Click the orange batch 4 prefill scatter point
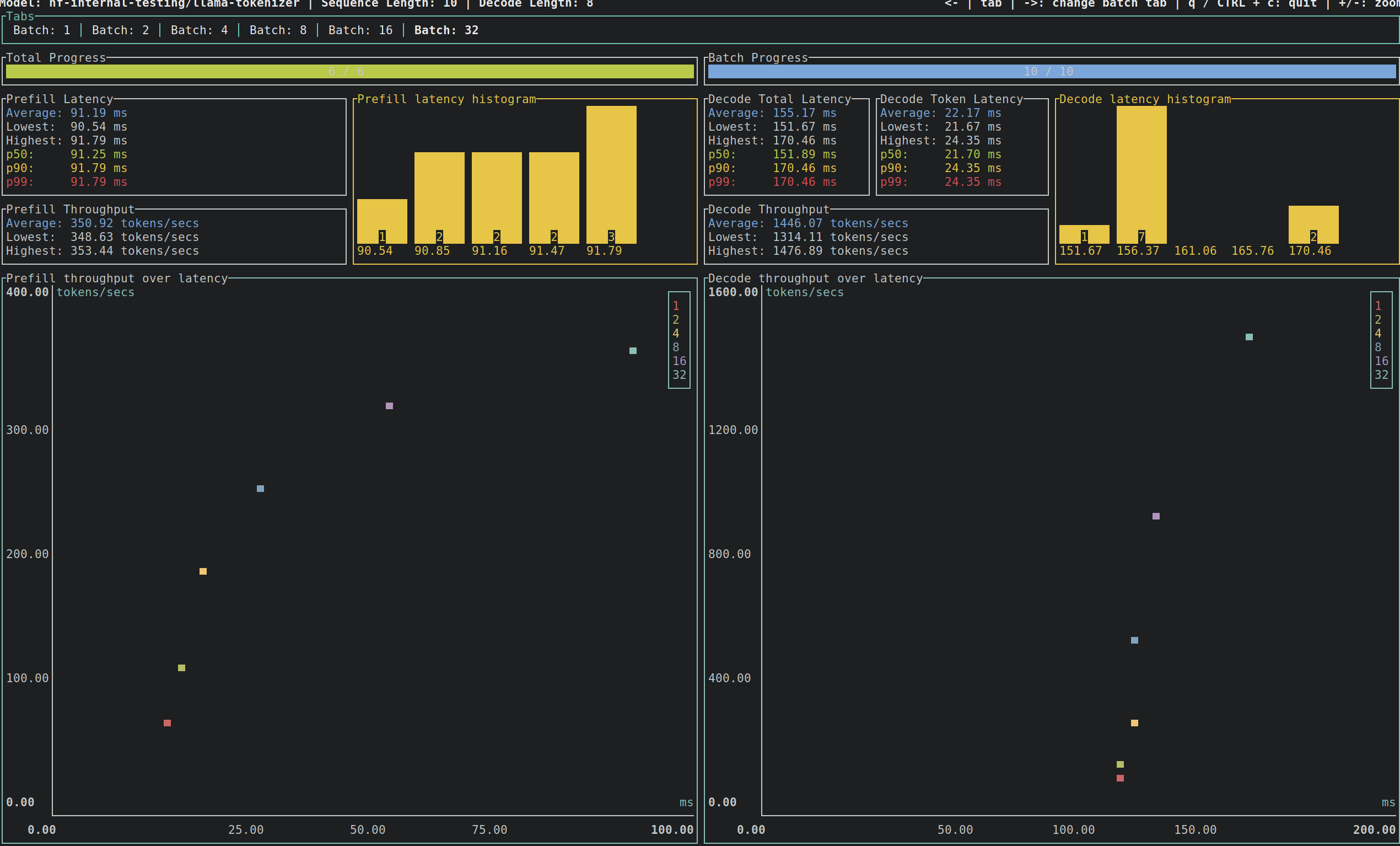1400x846 pixels. [x=203, y=571]
